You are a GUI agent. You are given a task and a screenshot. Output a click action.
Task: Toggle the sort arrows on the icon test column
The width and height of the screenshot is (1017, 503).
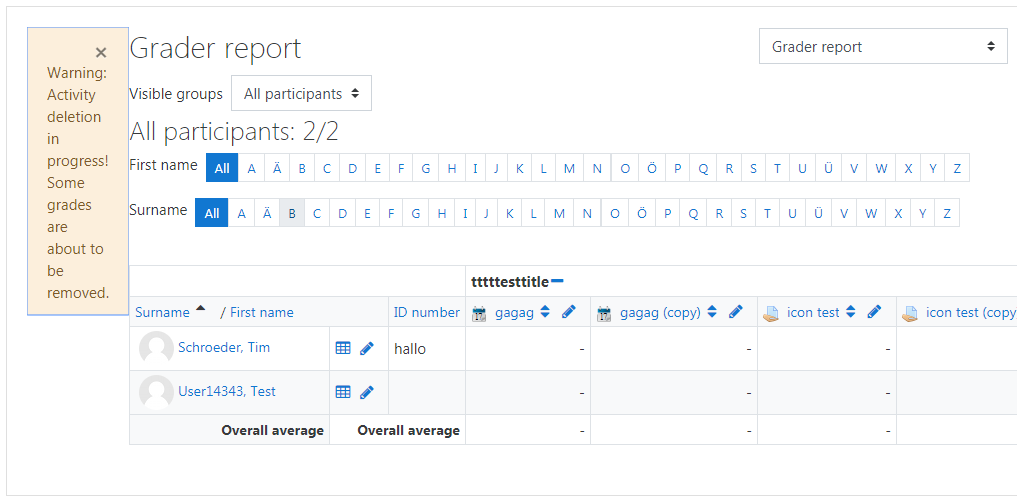click(851, 312)
